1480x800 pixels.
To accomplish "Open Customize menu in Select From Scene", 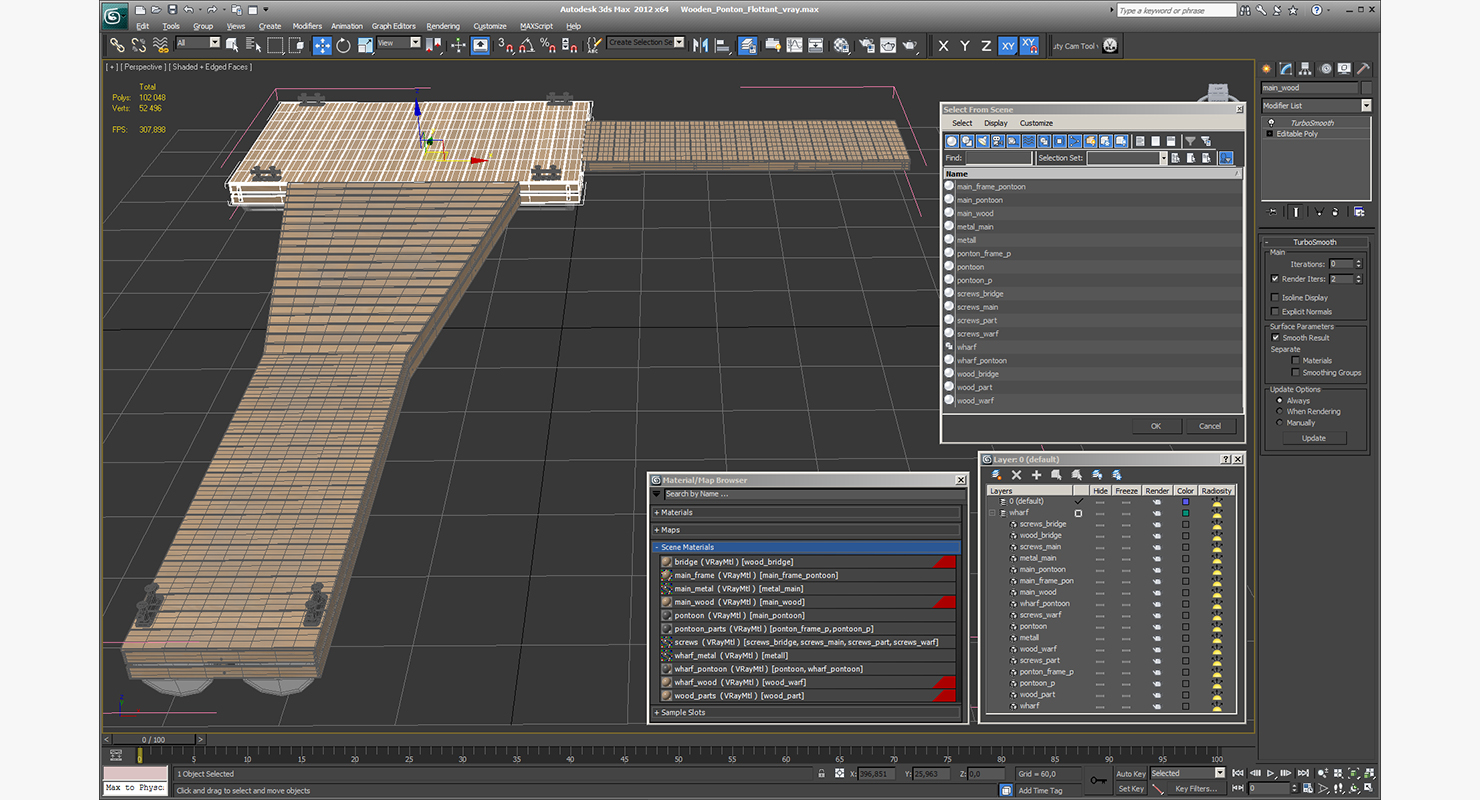I will click(x=1036, y=123).
